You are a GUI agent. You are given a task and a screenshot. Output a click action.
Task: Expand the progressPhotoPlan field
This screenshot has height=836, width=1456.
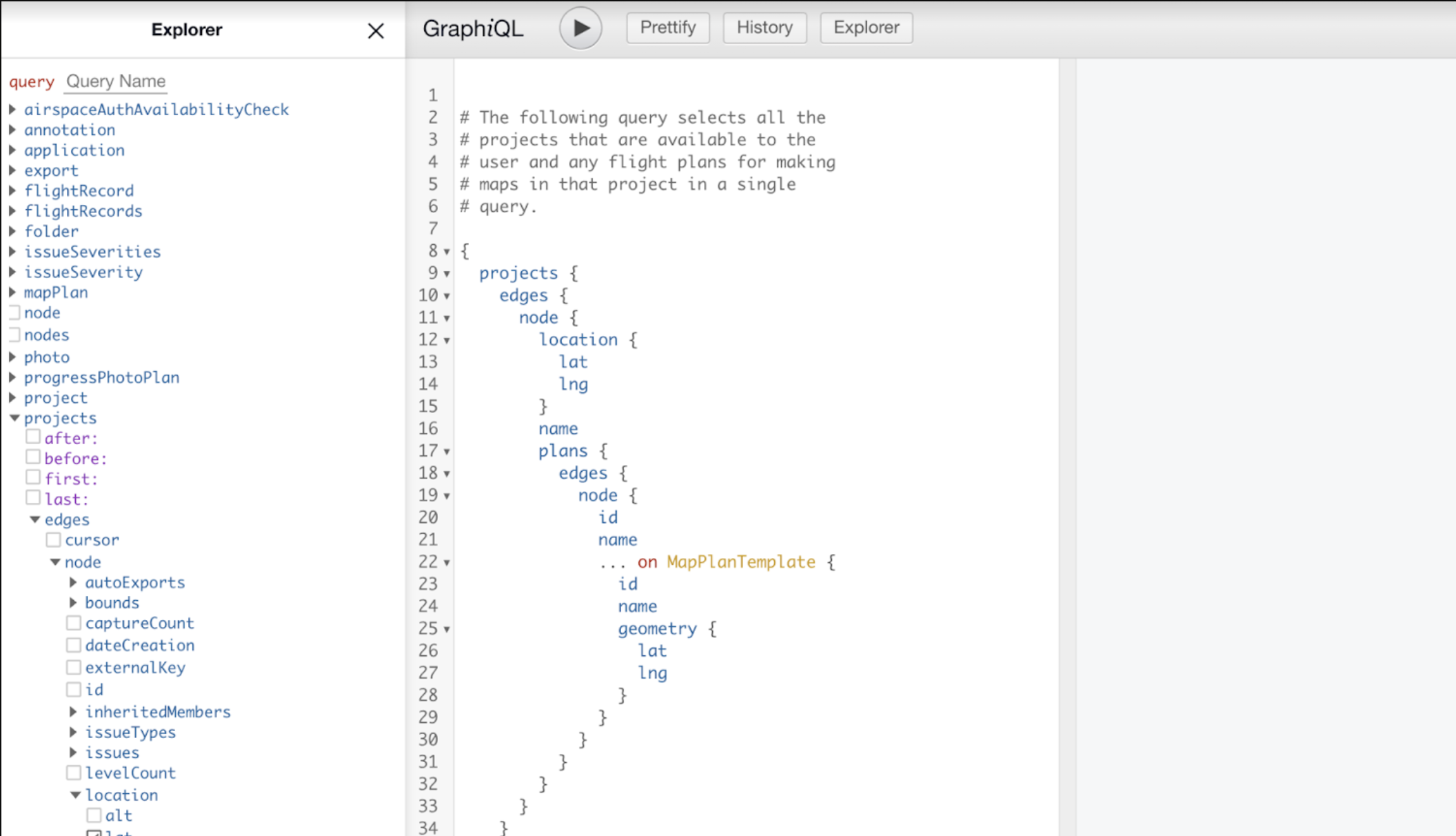13,377
